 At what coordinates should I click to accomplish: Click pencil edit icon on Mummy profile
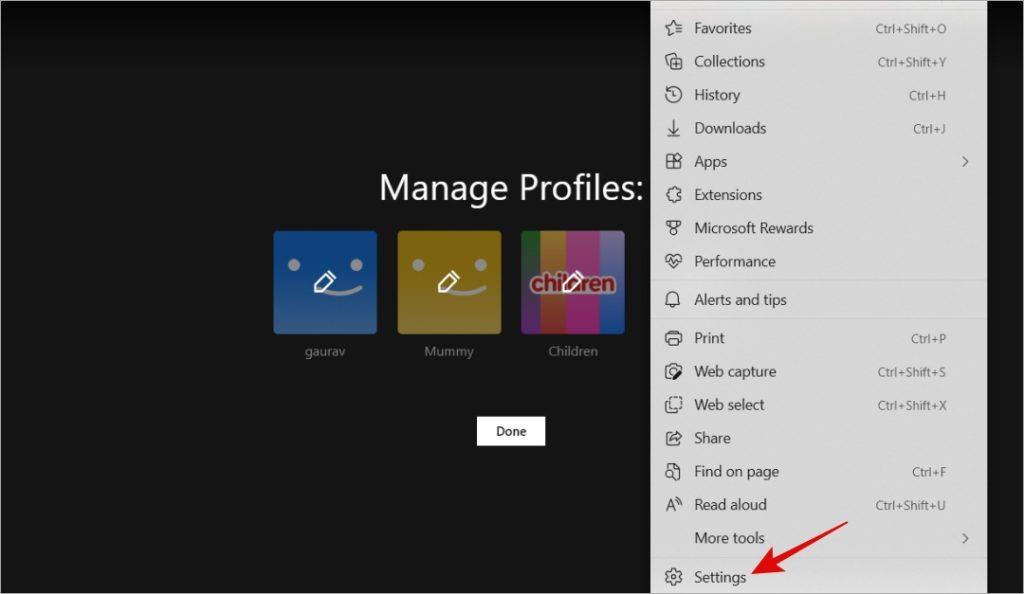449,282
